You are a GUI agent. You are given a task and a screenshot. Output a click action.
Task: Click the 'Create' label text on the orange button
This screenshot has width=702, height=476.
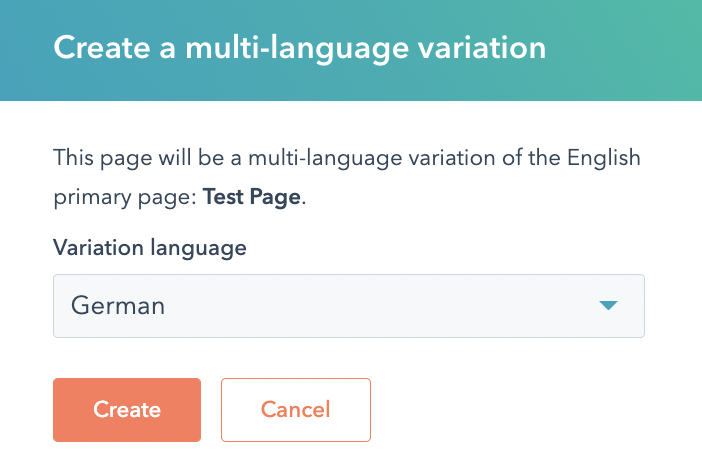[x=127, y=410]
